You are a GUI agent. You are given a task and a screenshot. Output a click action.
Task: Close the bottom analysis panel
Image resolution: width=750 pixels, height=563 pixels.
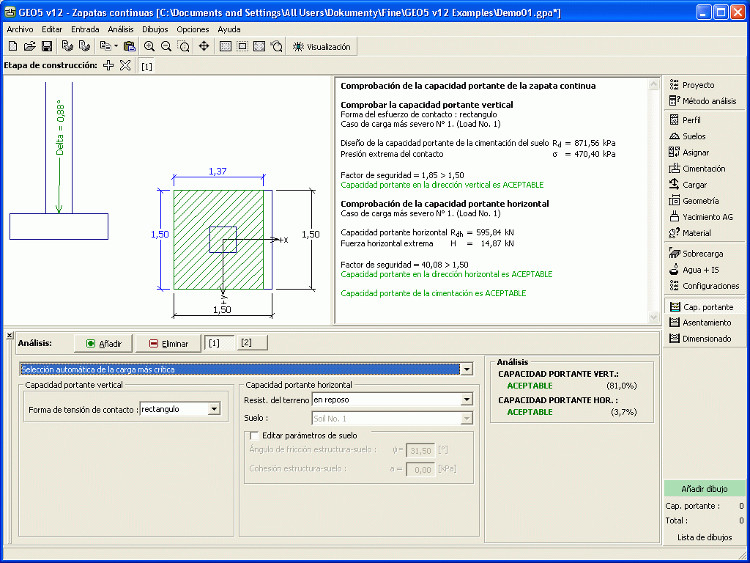pyautogui.click(x=10, y=336)
